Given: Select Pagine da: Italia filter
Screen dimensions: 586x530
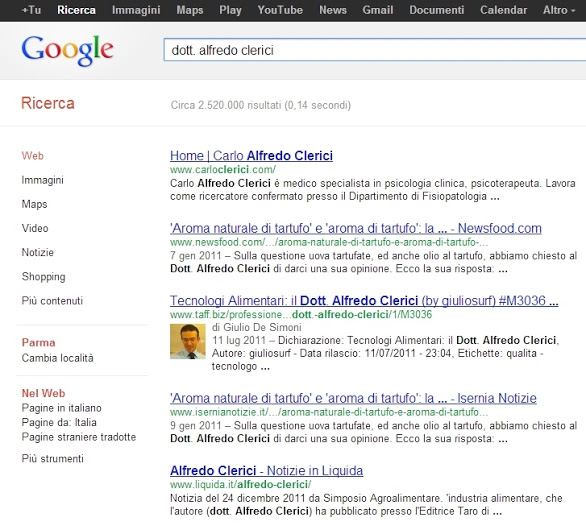Looking at the screenshot, I should [x=59, y=422].
